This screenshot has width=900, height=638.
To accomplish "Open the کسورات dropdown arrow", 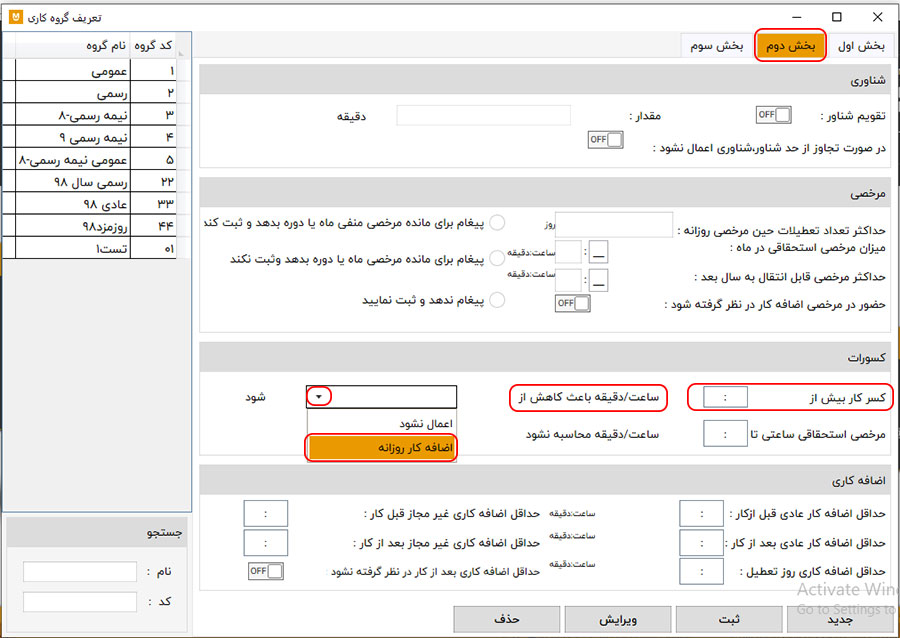I will coord(319,396).
